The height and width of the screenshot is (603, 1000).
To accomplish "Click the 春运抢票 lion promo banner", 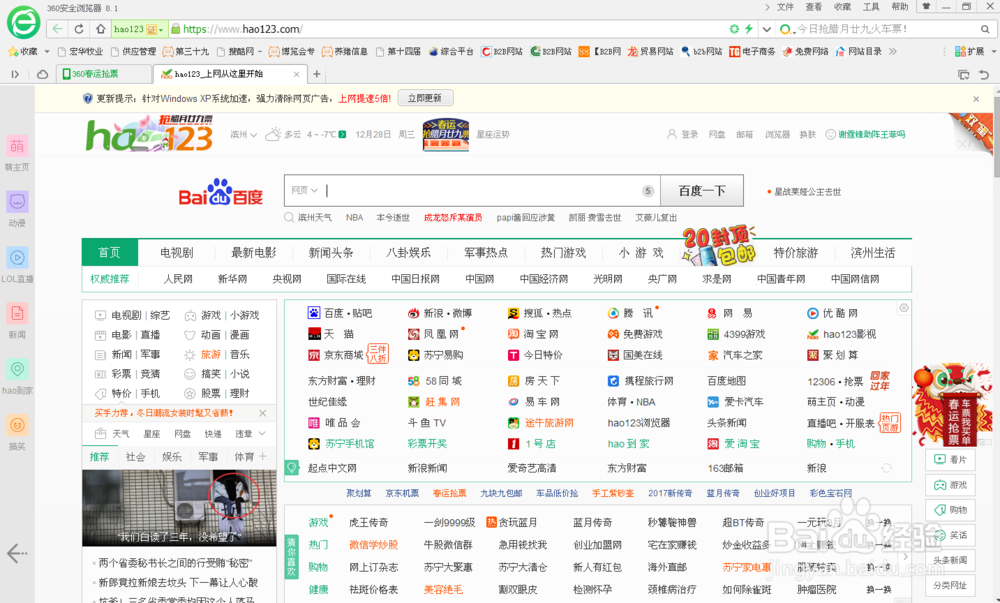I will (952, 405).
